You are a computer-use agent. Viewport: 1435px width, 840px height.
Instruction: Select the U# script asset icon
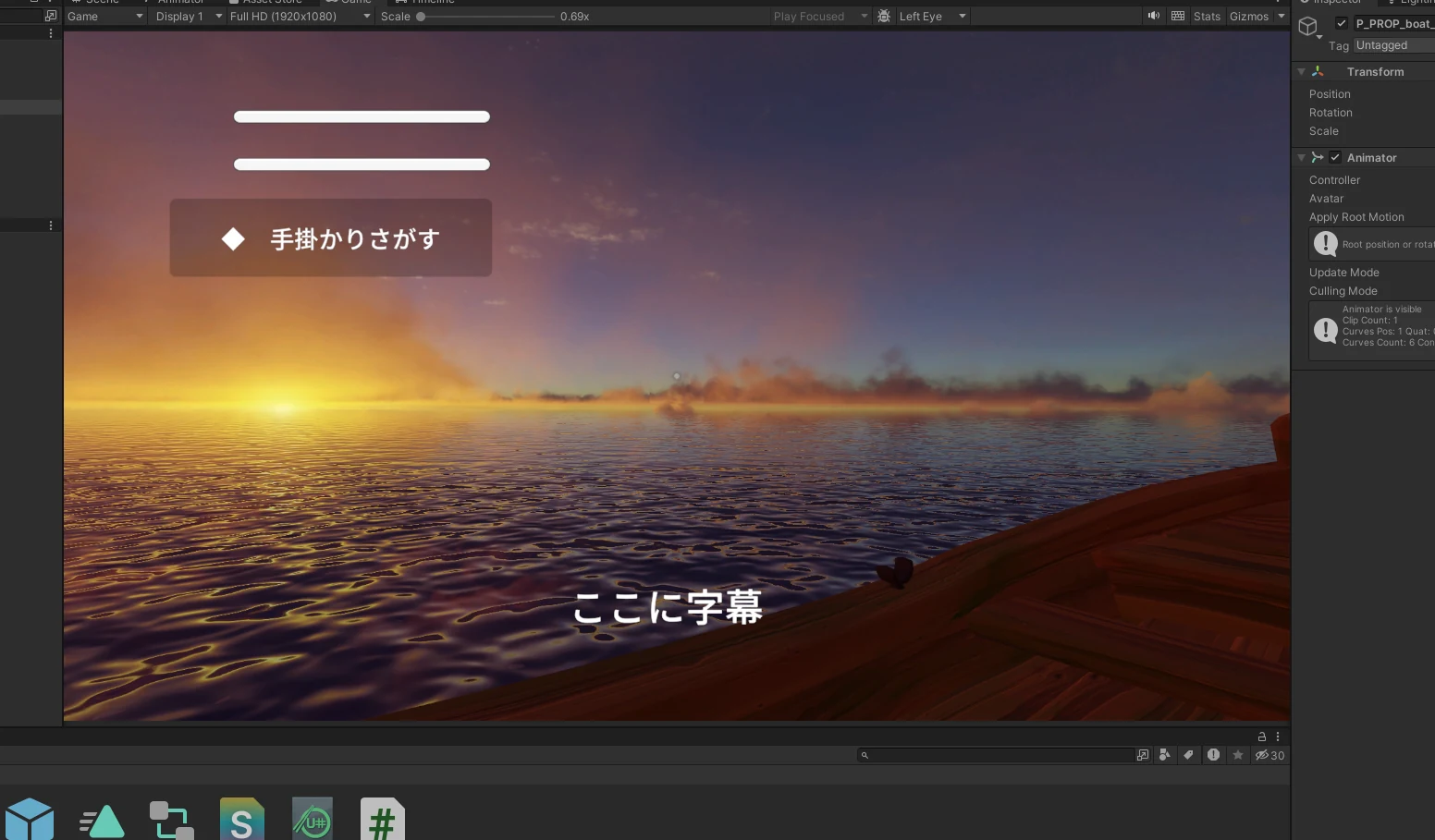coord(313,820)
